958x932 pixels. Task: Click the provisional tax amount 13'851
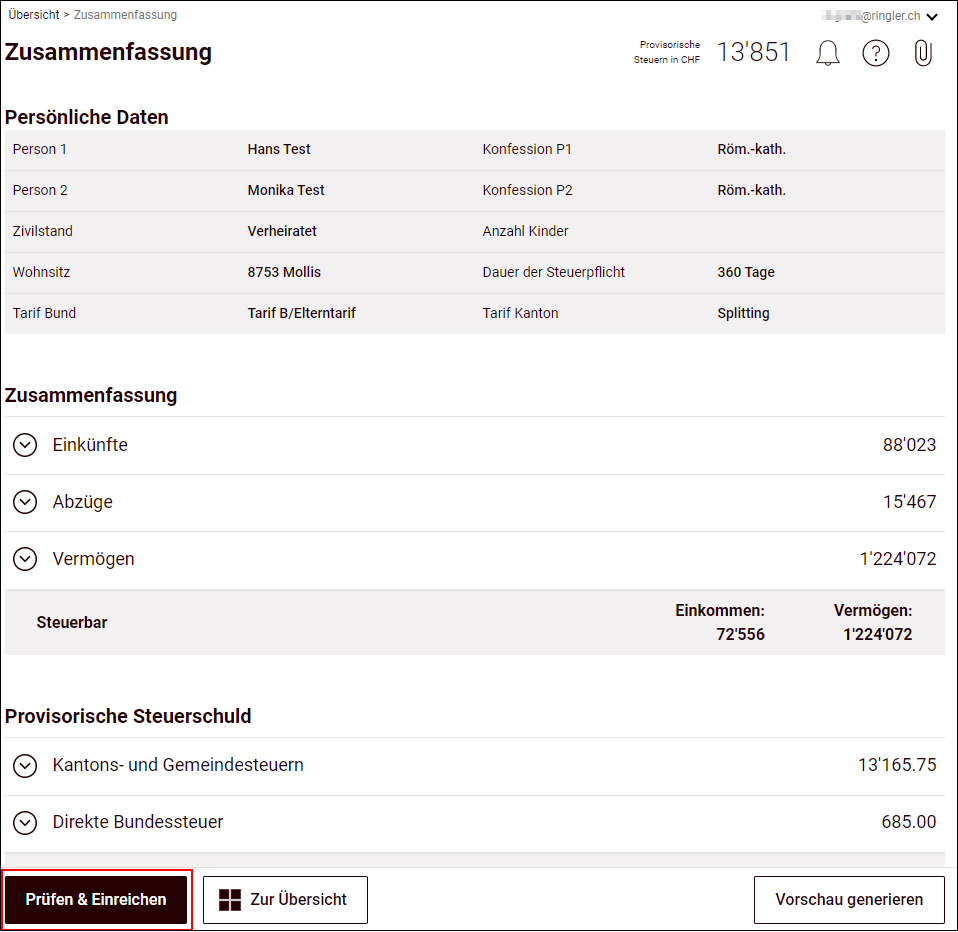(753, 53)
